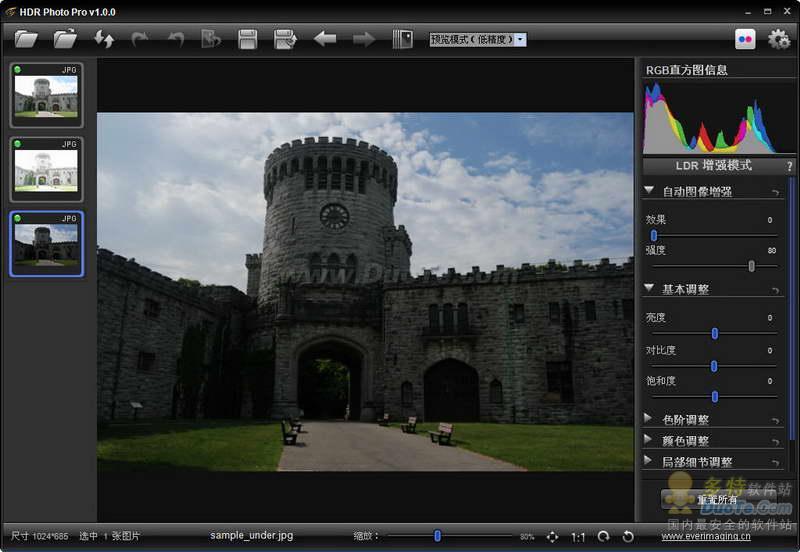Select the overexposed second JPG thumbnail
This screenshot has height=552, width=800.
(x=46, y=169)
